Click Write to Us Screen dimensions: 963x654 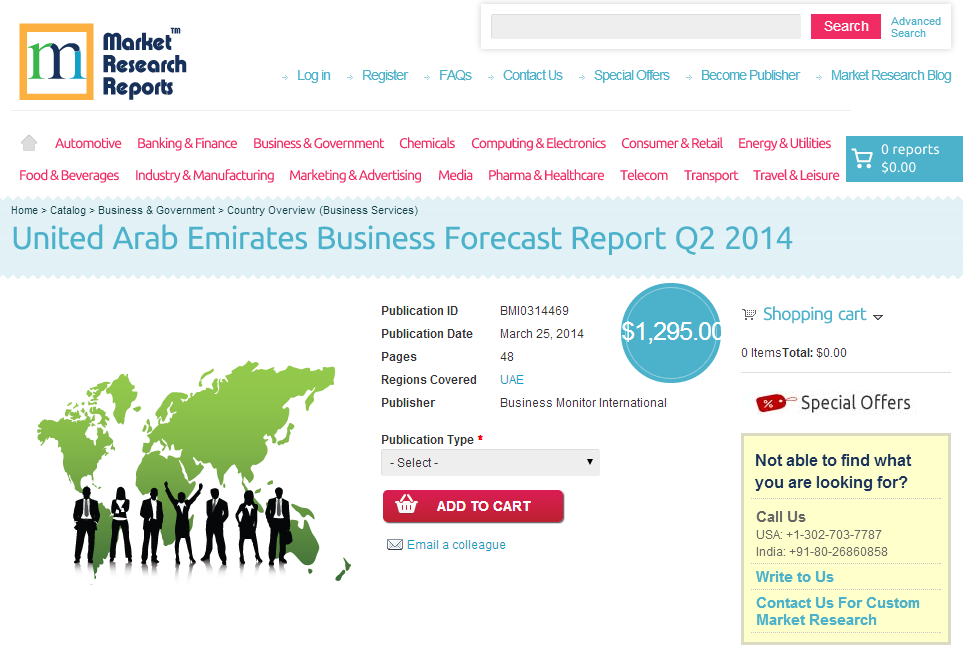[x=794, y=577]
